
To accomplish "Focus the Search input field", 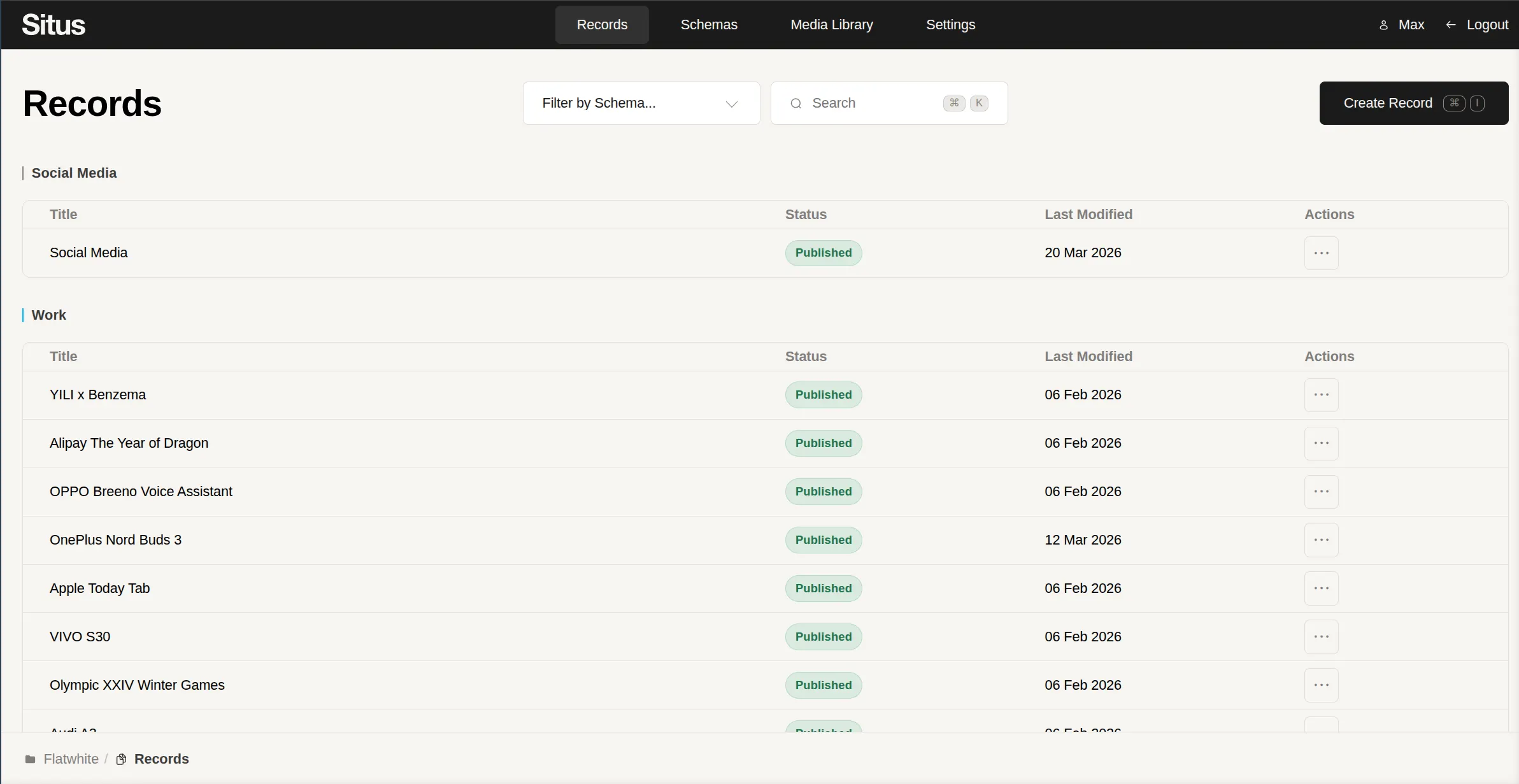I will 873,103.
